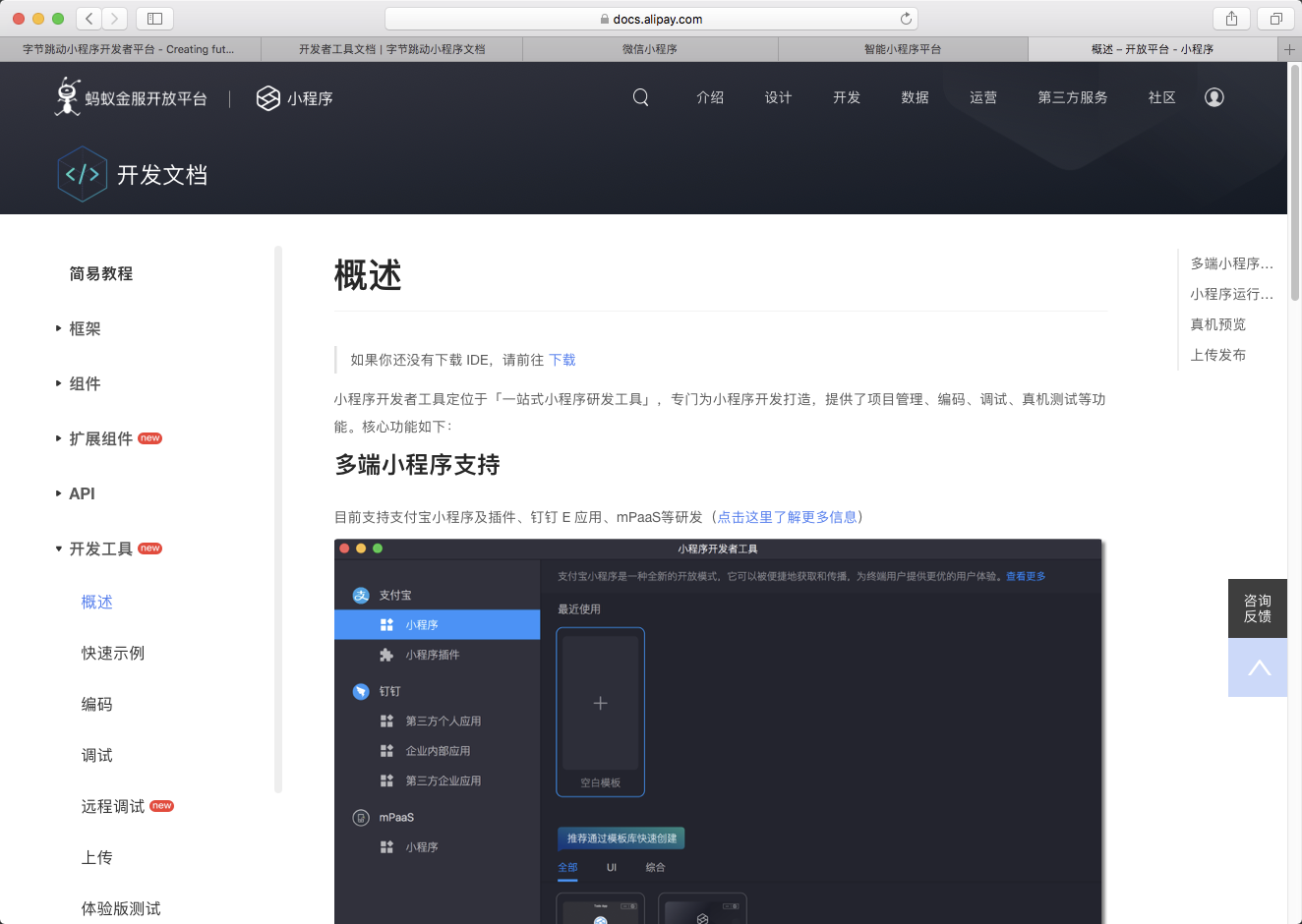
Task: Reload the page with the refresh icon
Action: tap(906, 19)
